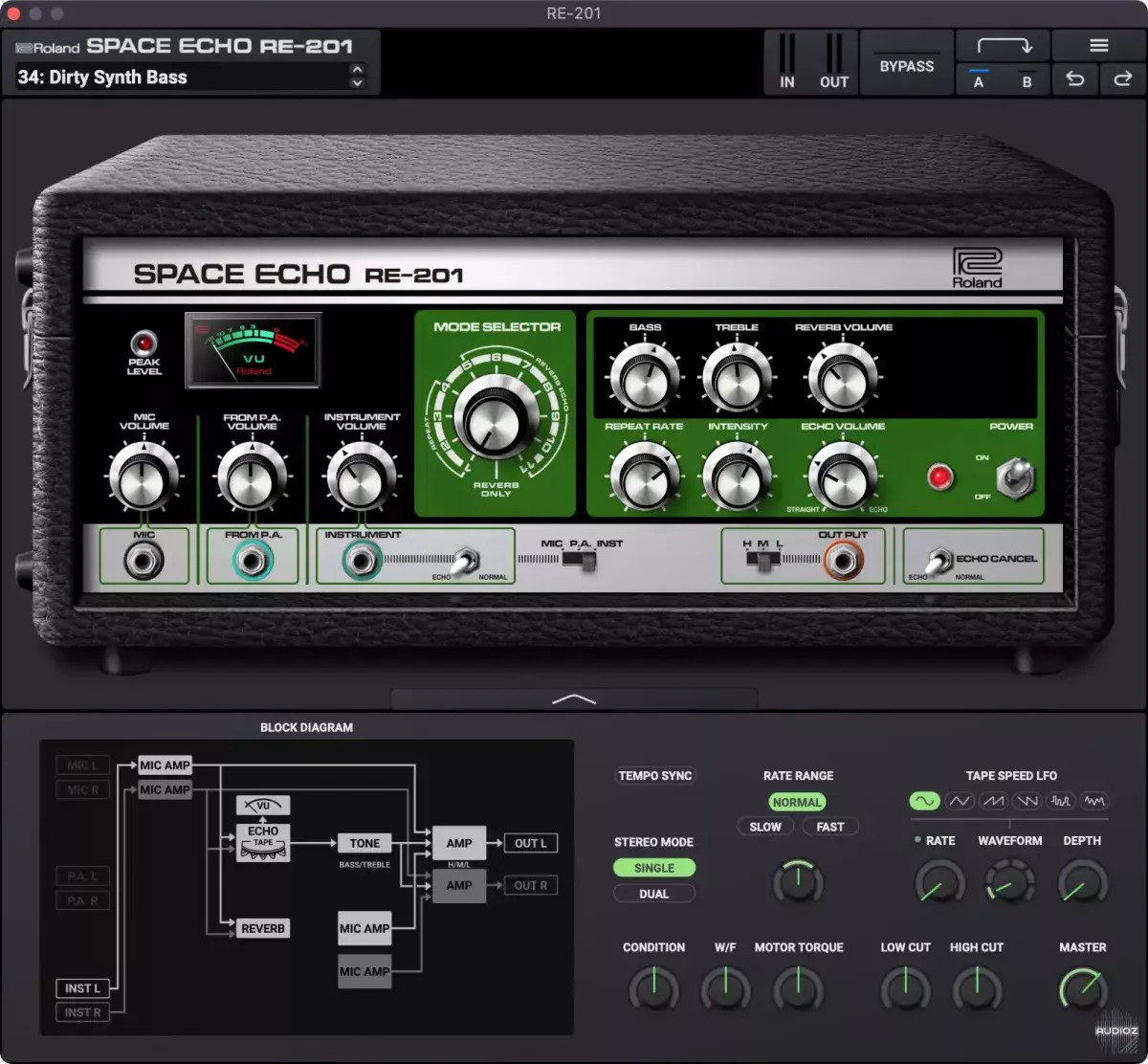Select the square-step LFO waveform
The height and width of the screenshot is (1064, 1148).
(1060, 801)
